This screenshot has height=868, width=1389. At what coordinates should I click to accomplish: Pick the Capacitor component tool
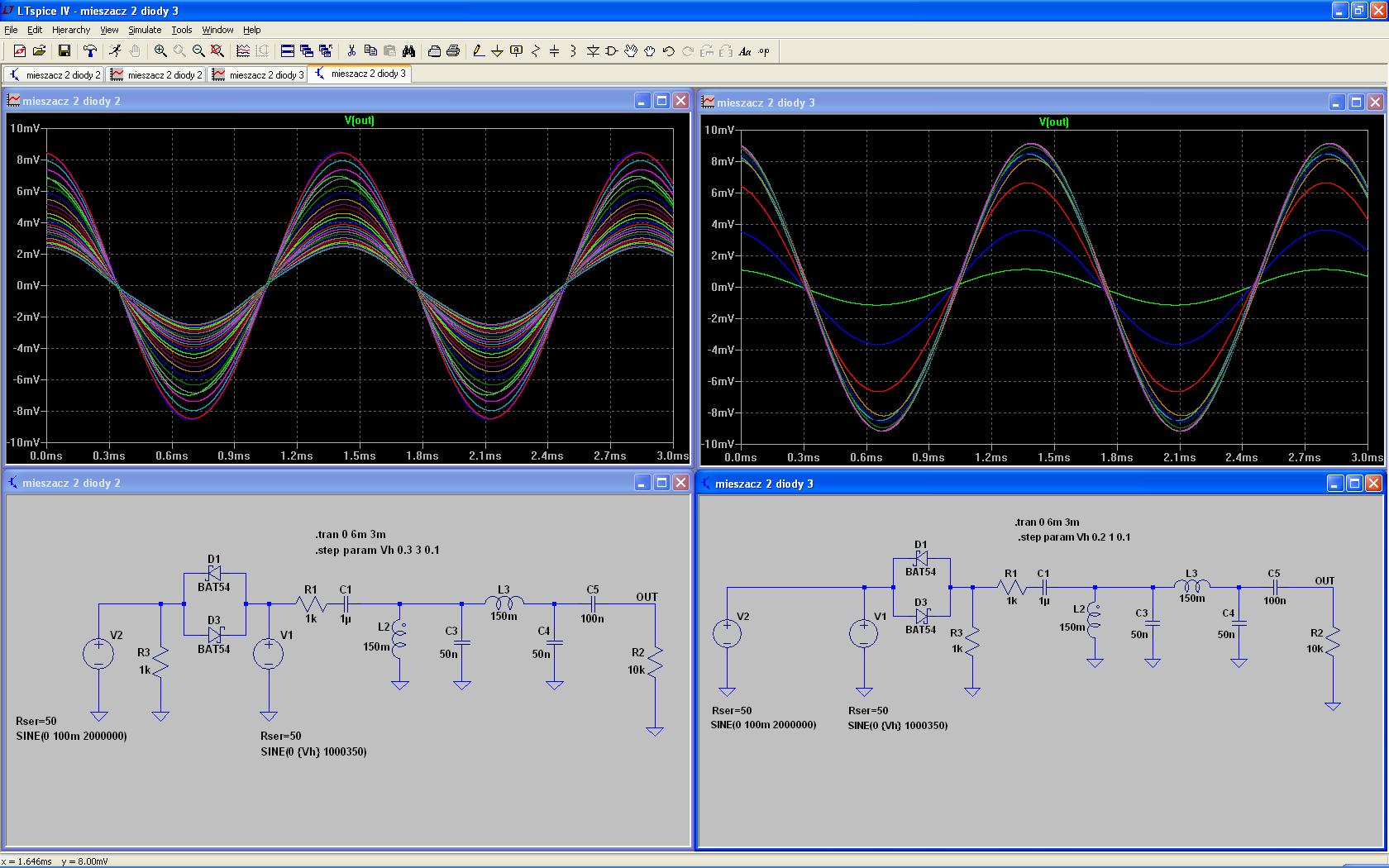coord(554,51)
